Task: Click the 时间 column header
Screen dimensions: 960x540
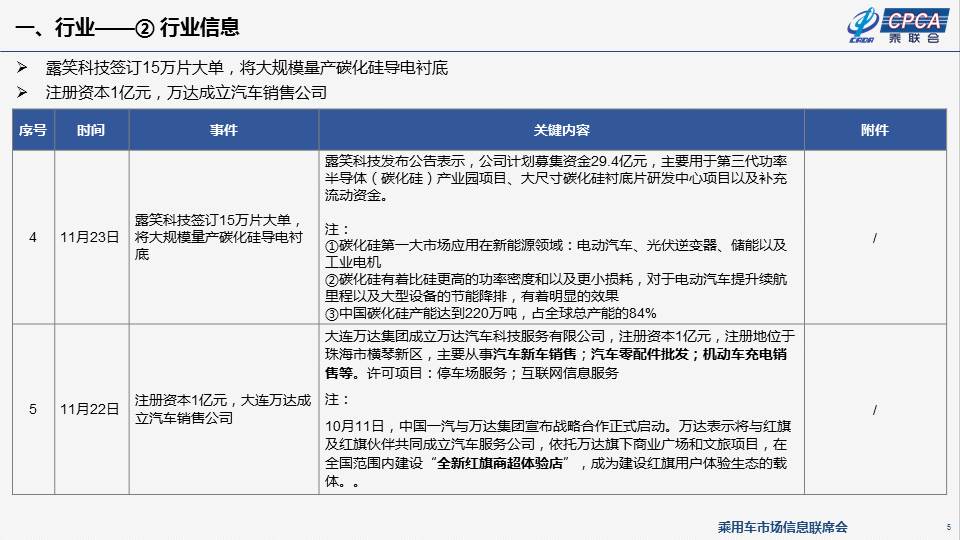Action: point(91,130)
